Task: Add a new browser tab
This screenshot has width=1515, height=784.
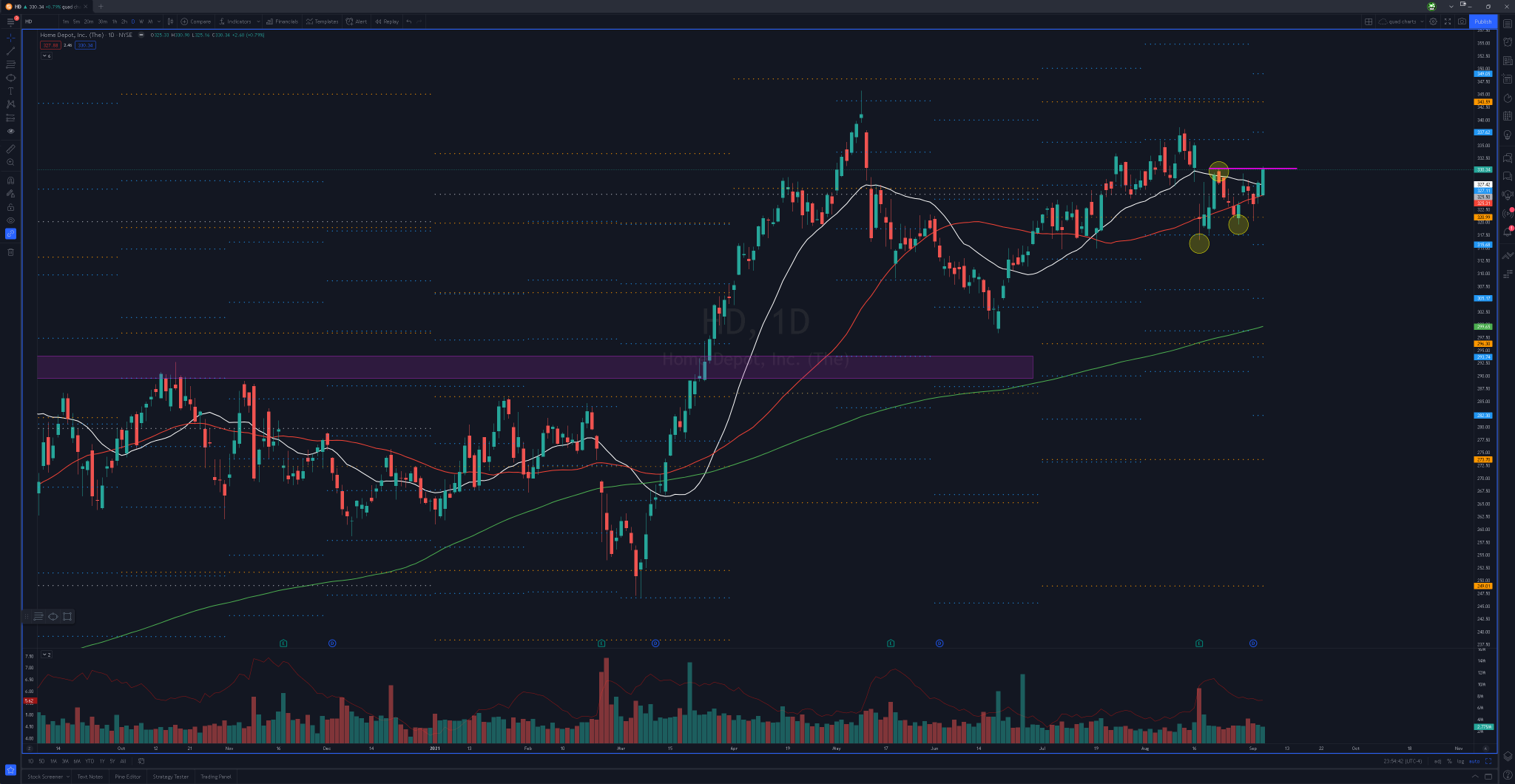Action: (101, 7)
